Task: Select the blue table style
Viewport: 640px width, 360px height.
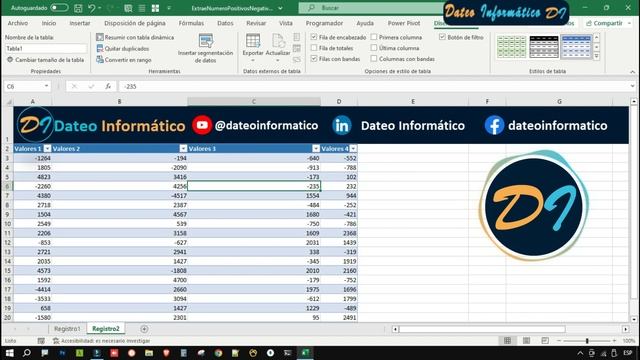Action: (576, 47)
